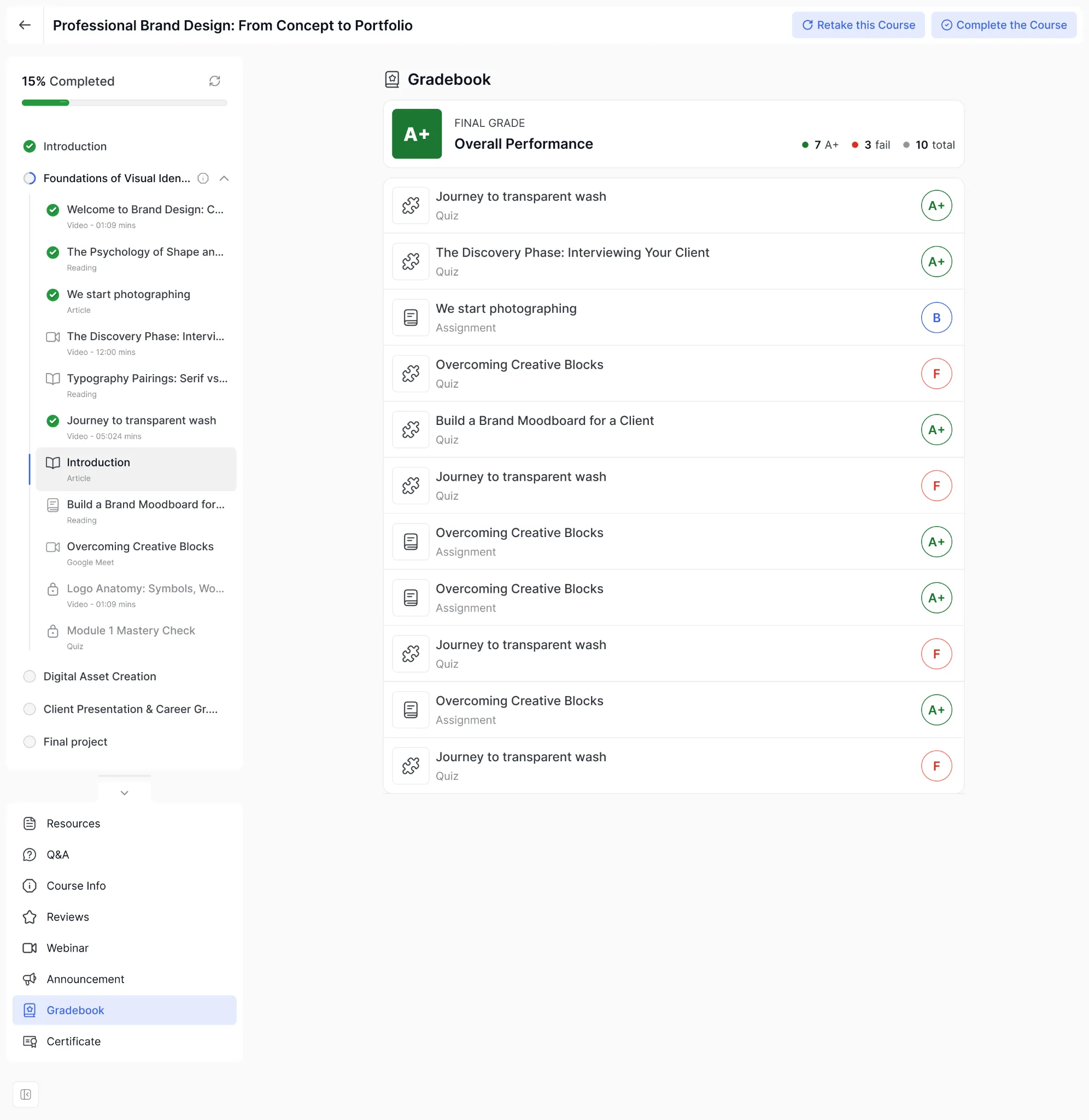Click Retake this Course button
Image resolution: width=1089 pixels, height=1120 pixels.
858,25
